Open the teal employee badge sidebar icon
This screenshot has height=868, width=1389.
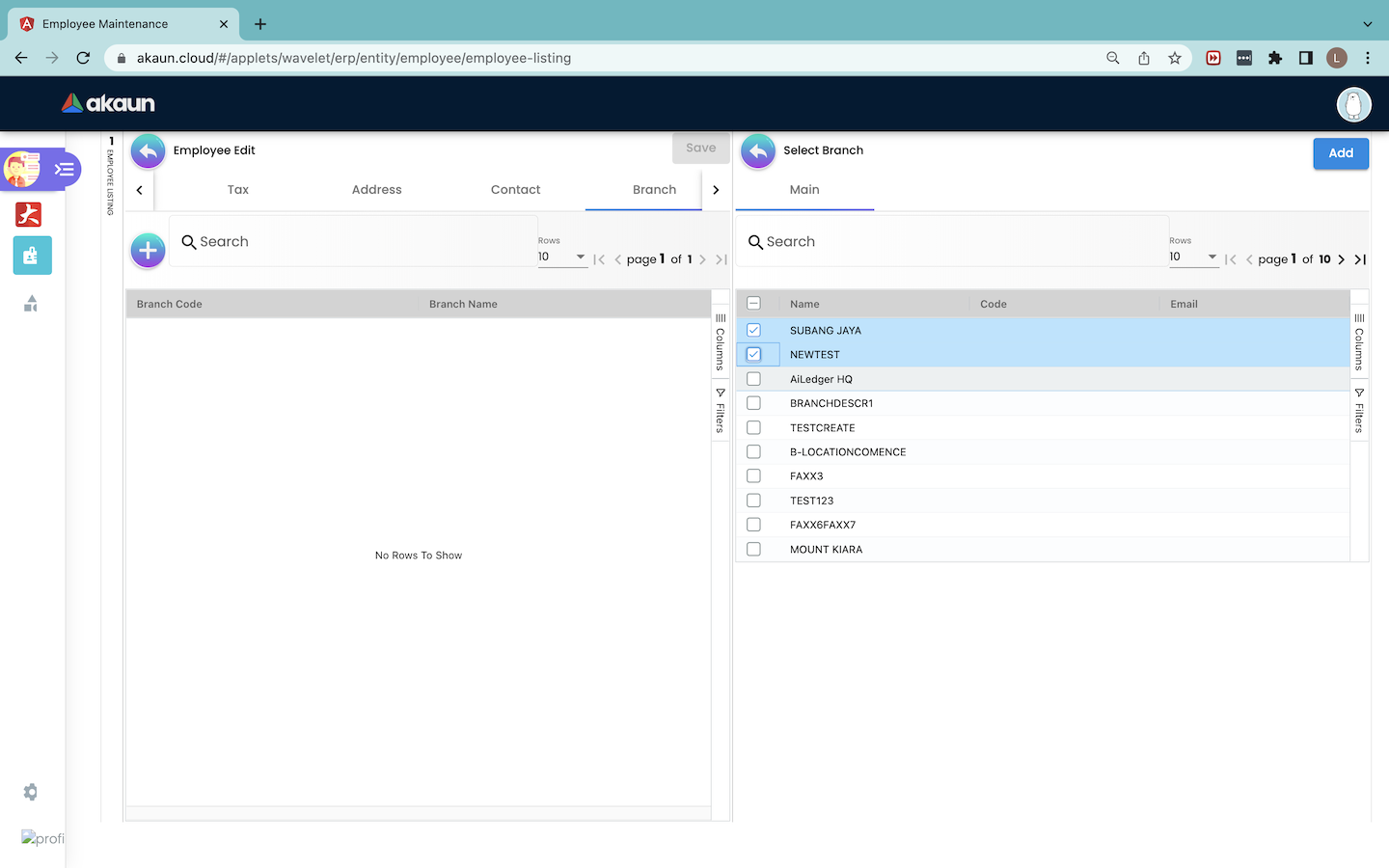(32, 256)
